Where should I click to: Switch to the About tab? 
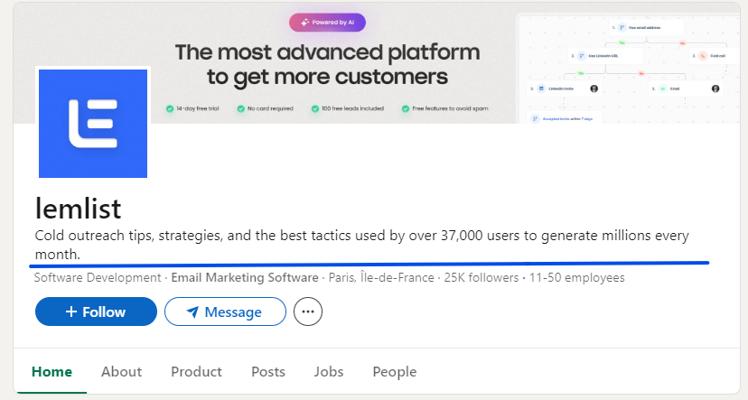[121, 372]
